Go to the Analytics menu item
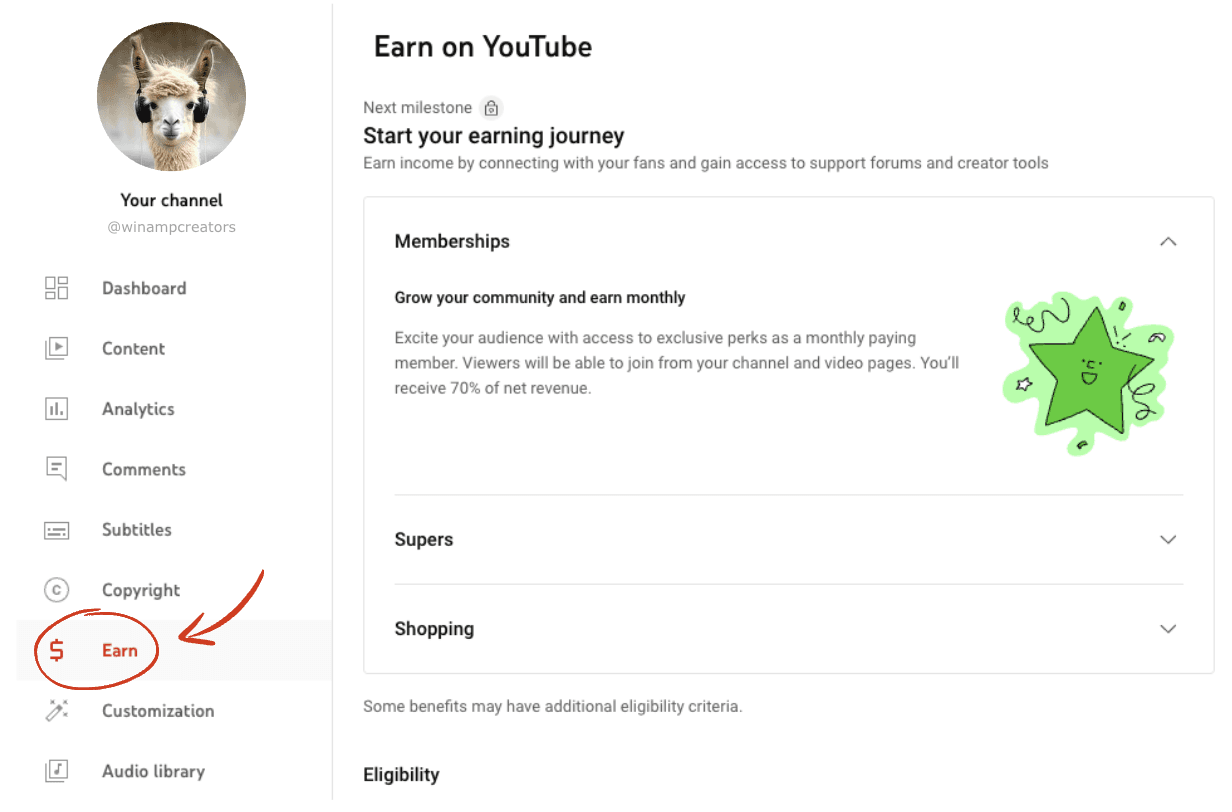1232x812 pixels. [138, 409]
